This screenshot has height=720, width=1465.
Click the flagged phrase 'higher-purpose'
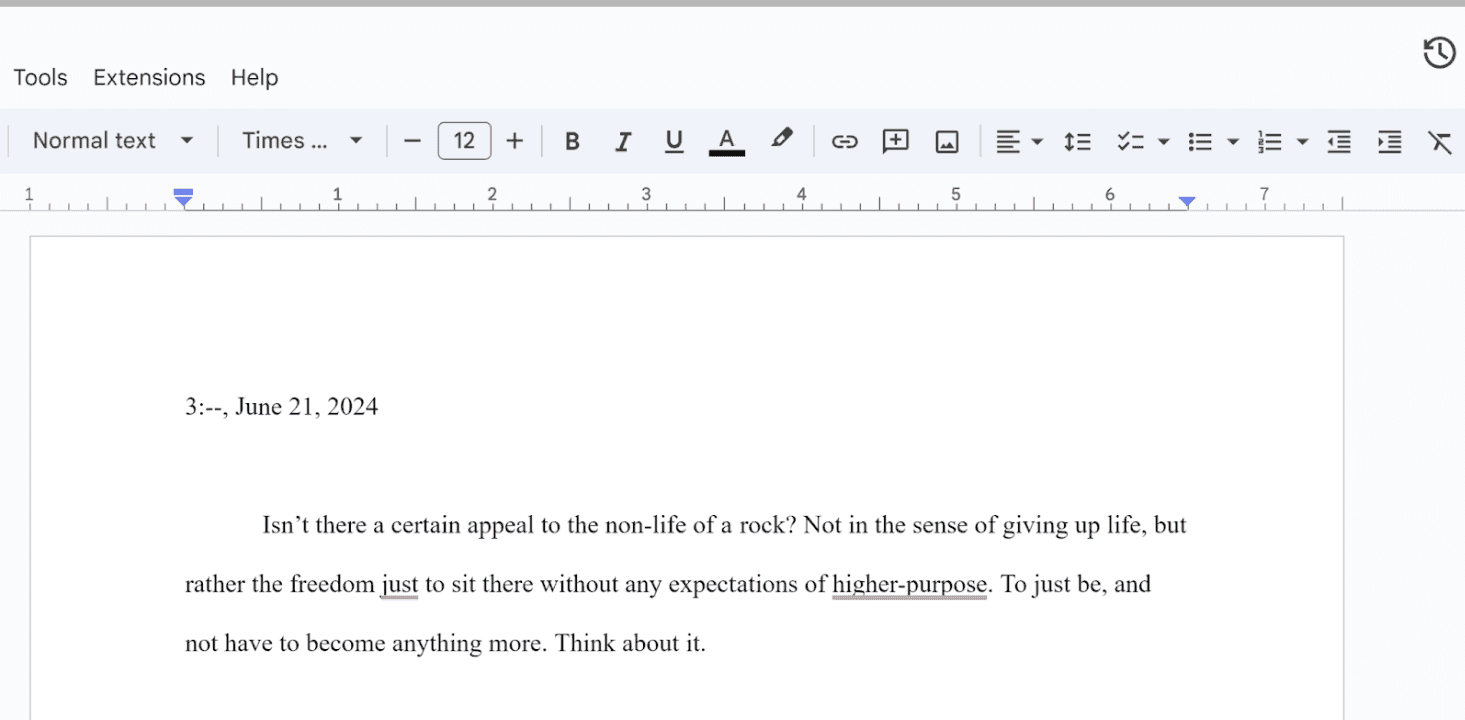pyautogui.click(x=909, y=584)
